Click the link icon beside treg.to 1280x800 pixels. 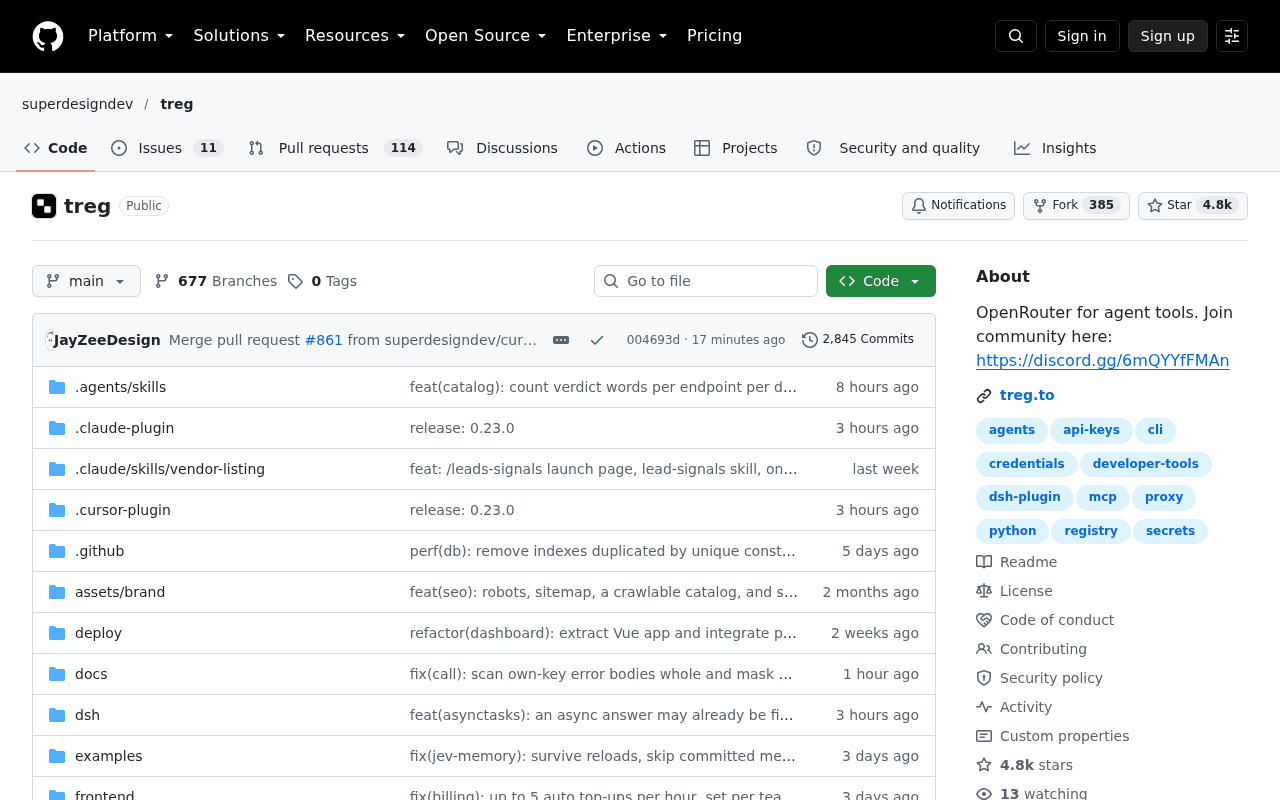click(984, 396)
